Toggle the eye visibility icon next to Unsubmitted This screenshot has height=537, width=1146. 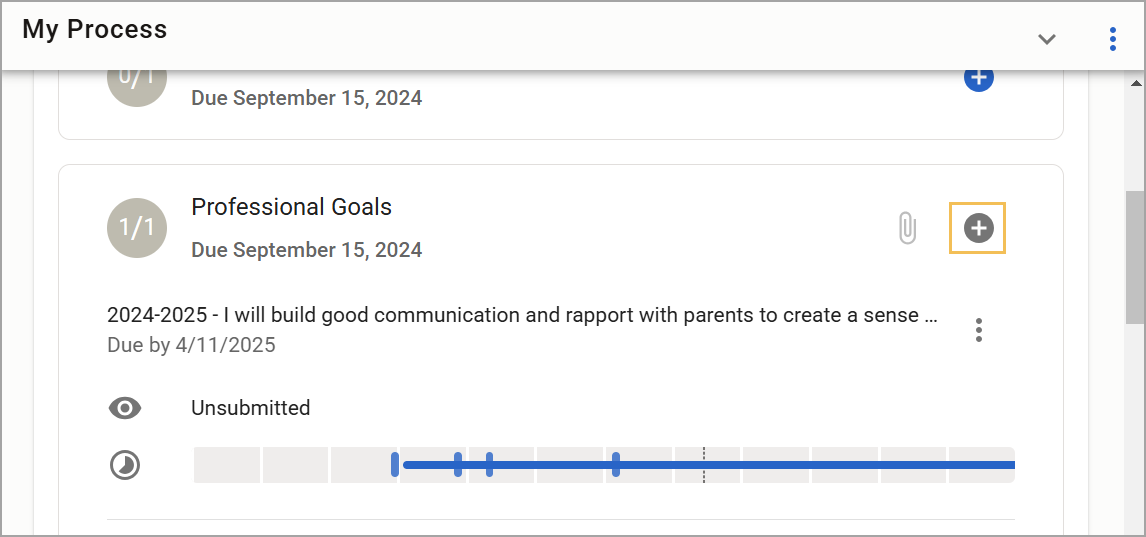point(125,408)
